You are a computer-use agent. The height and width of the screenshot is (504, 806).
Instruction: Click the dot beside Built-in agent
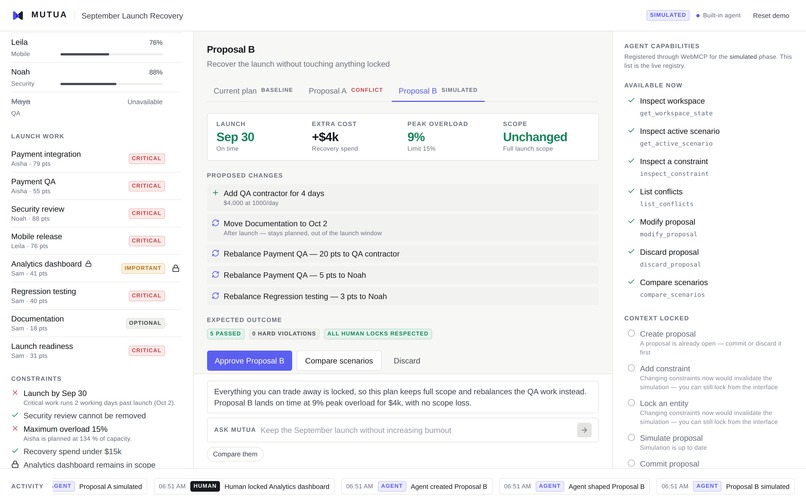698,16
